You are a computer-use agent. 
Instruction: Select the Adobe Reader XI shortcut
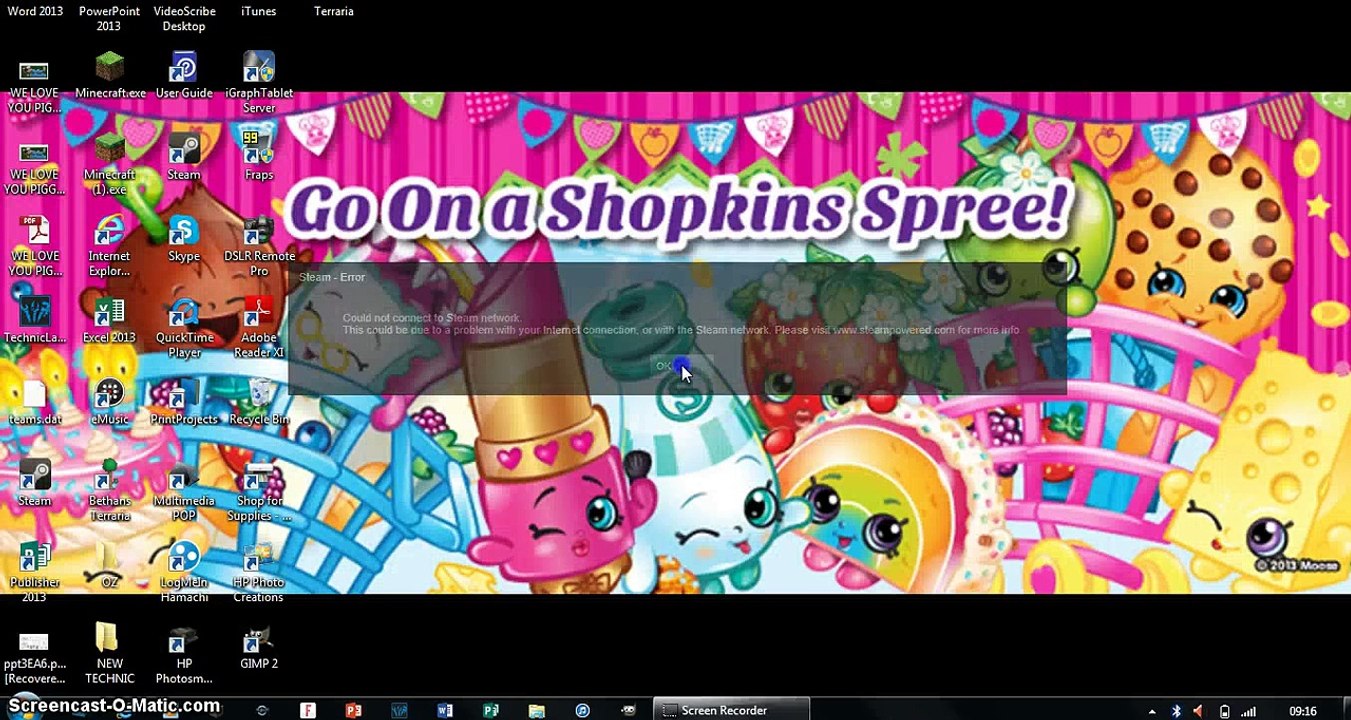pos(259,328)
